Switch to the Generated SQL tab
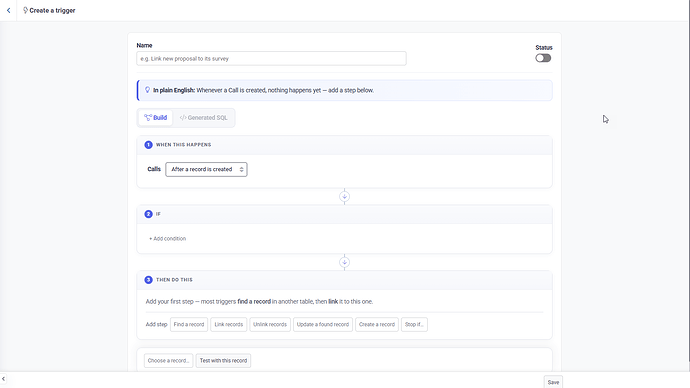 click(204, 118)
